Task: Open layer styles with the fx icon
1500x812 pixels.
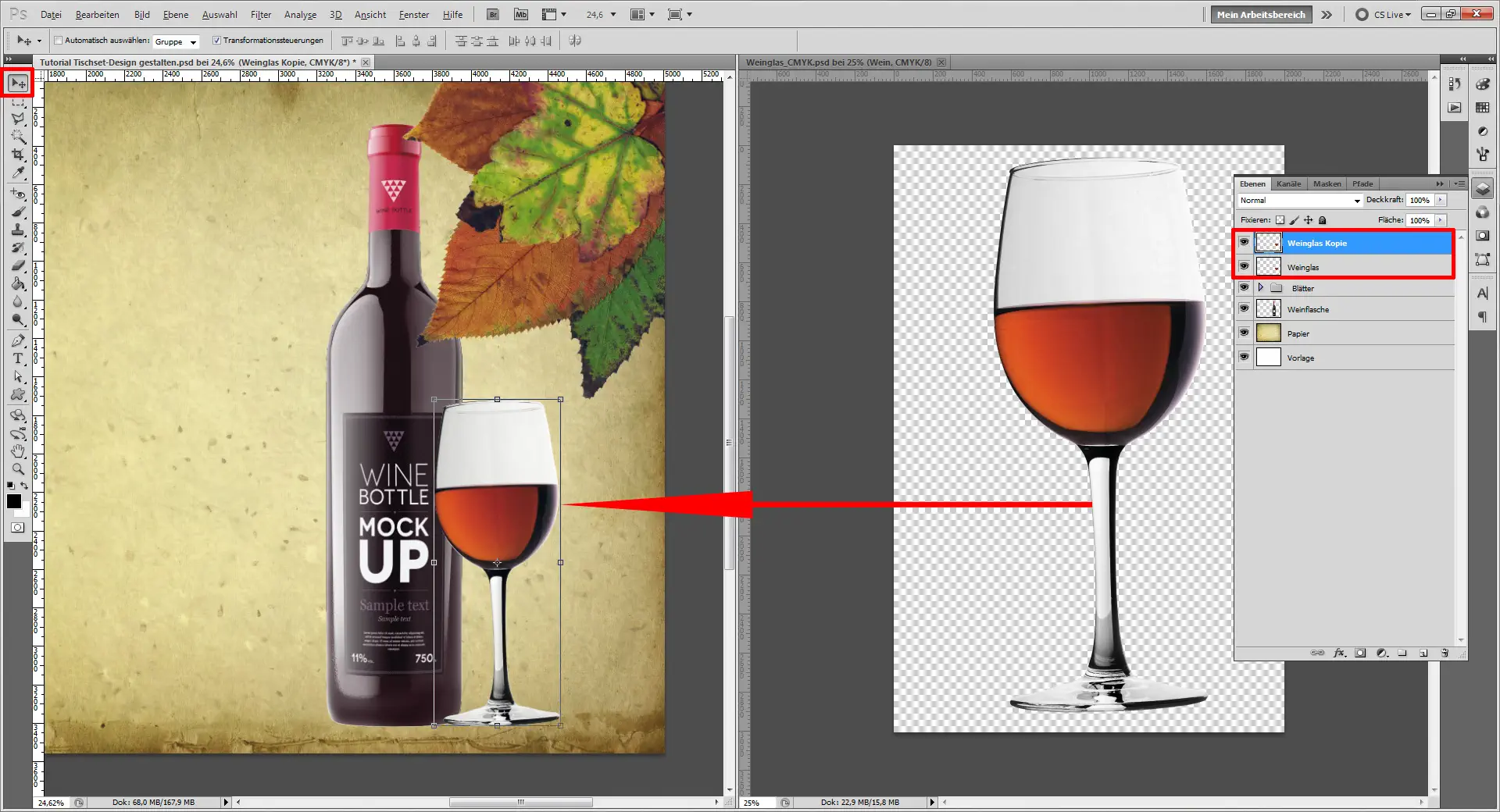Action: click(1339, 653)
